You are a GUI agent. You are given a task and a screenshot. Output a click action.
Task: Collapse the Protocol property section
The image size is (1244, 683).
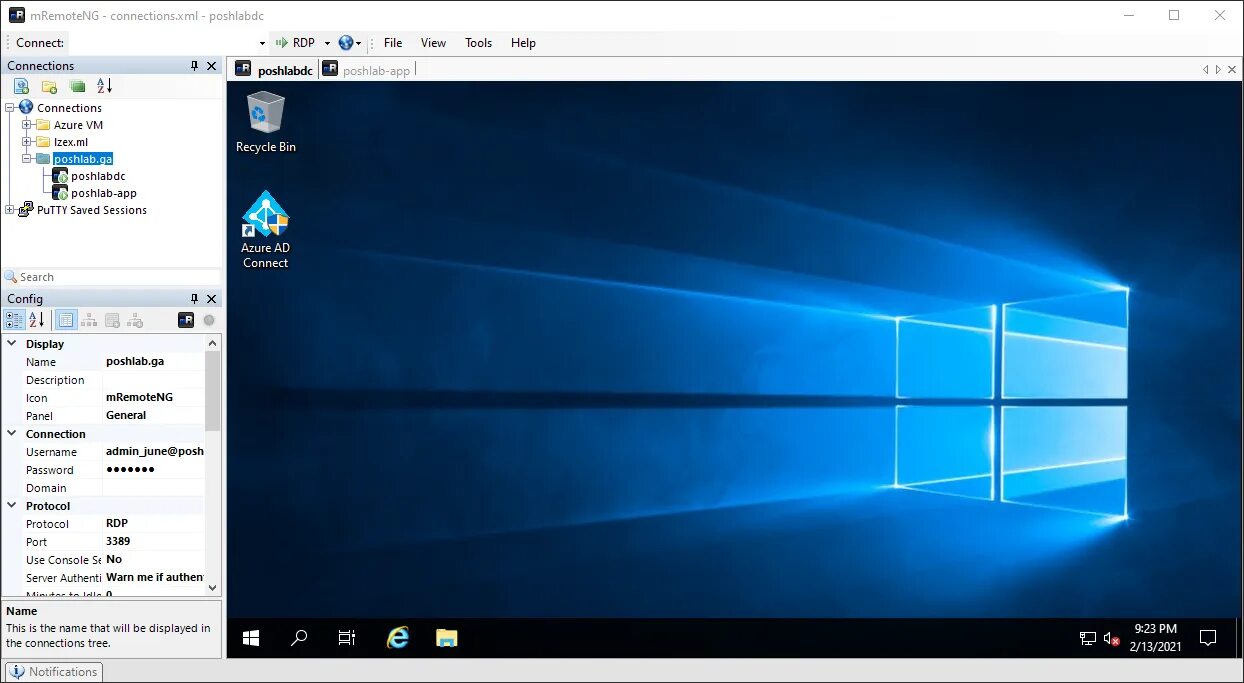(x=12, y=506)
